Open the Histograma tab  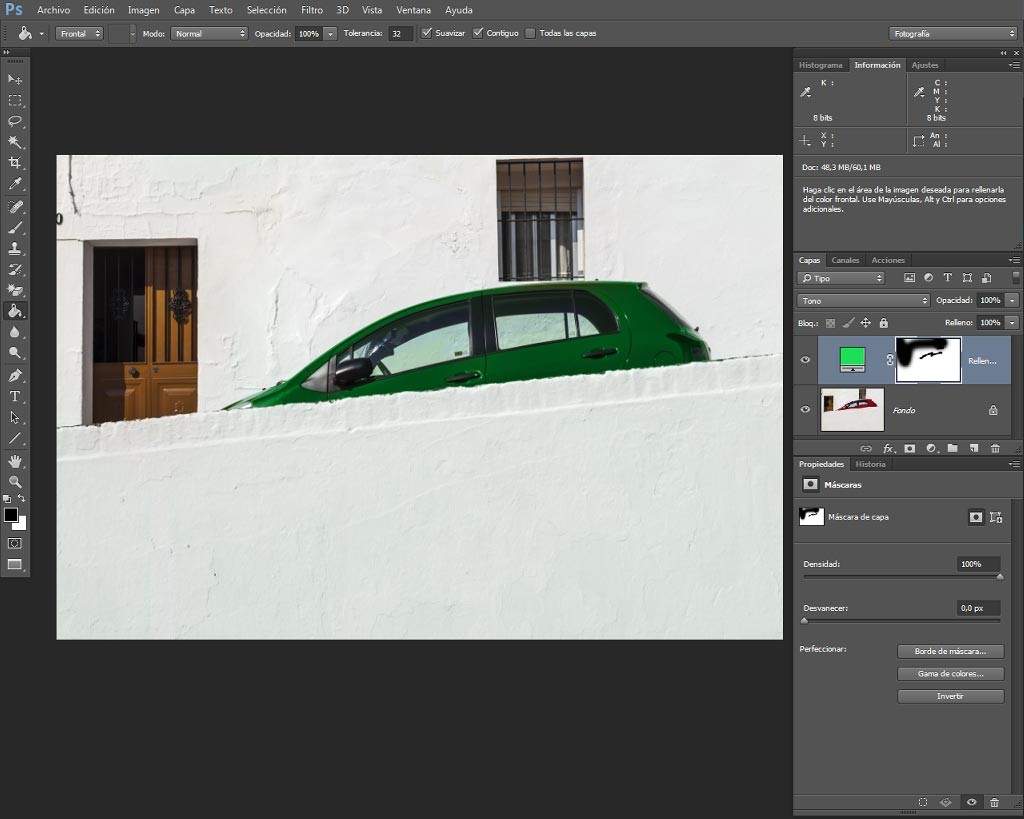[821, 65]
